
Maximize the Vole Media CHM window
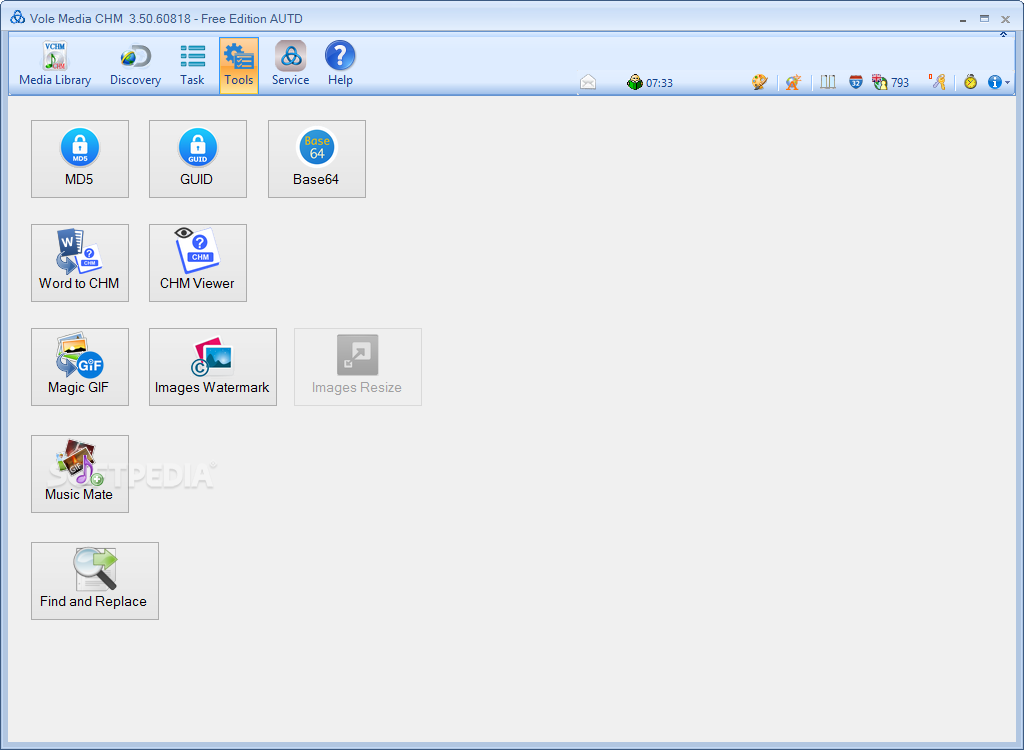click(x=984, y=19)
